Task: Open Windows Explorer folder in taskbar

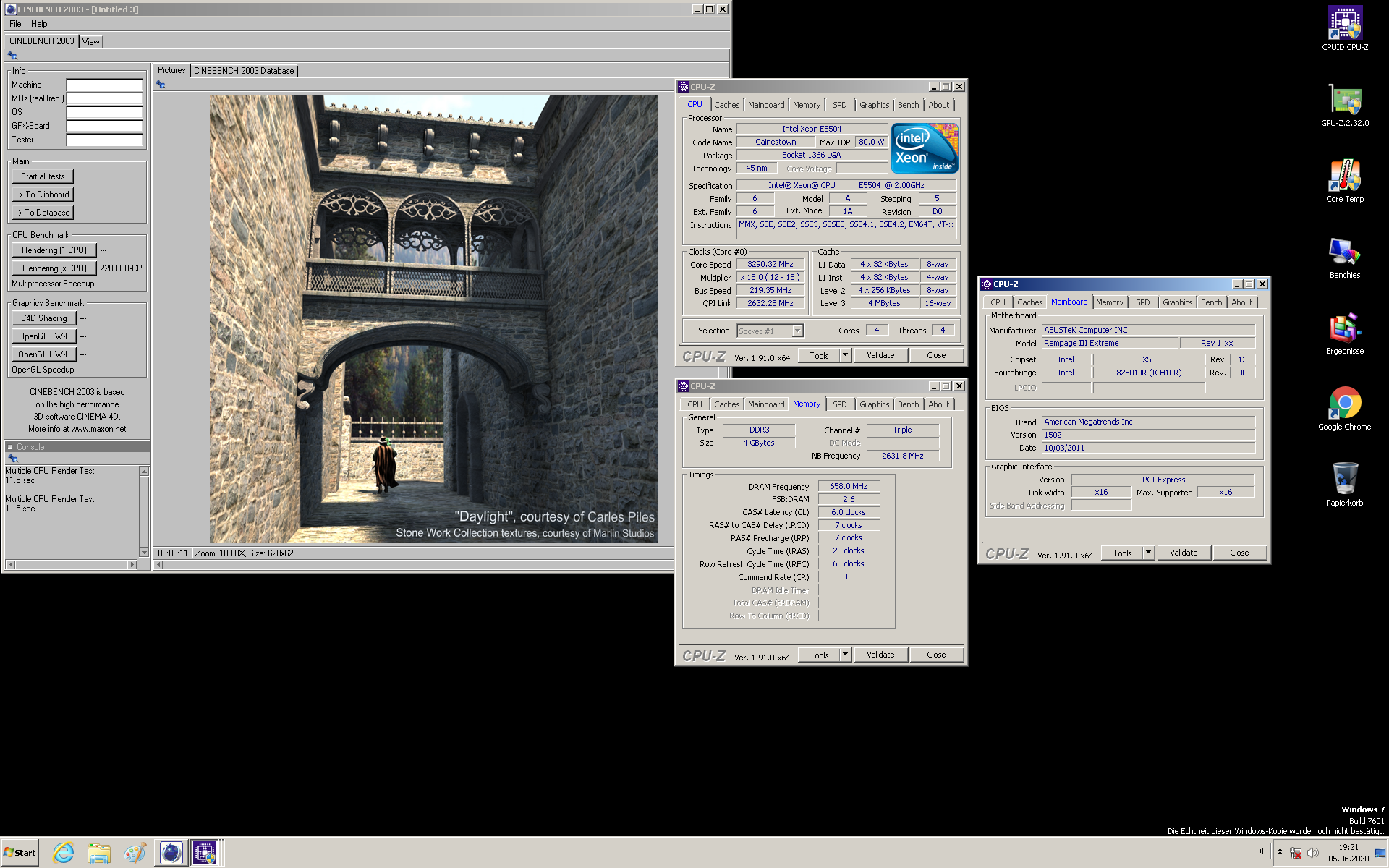Action: coord(99,853)
